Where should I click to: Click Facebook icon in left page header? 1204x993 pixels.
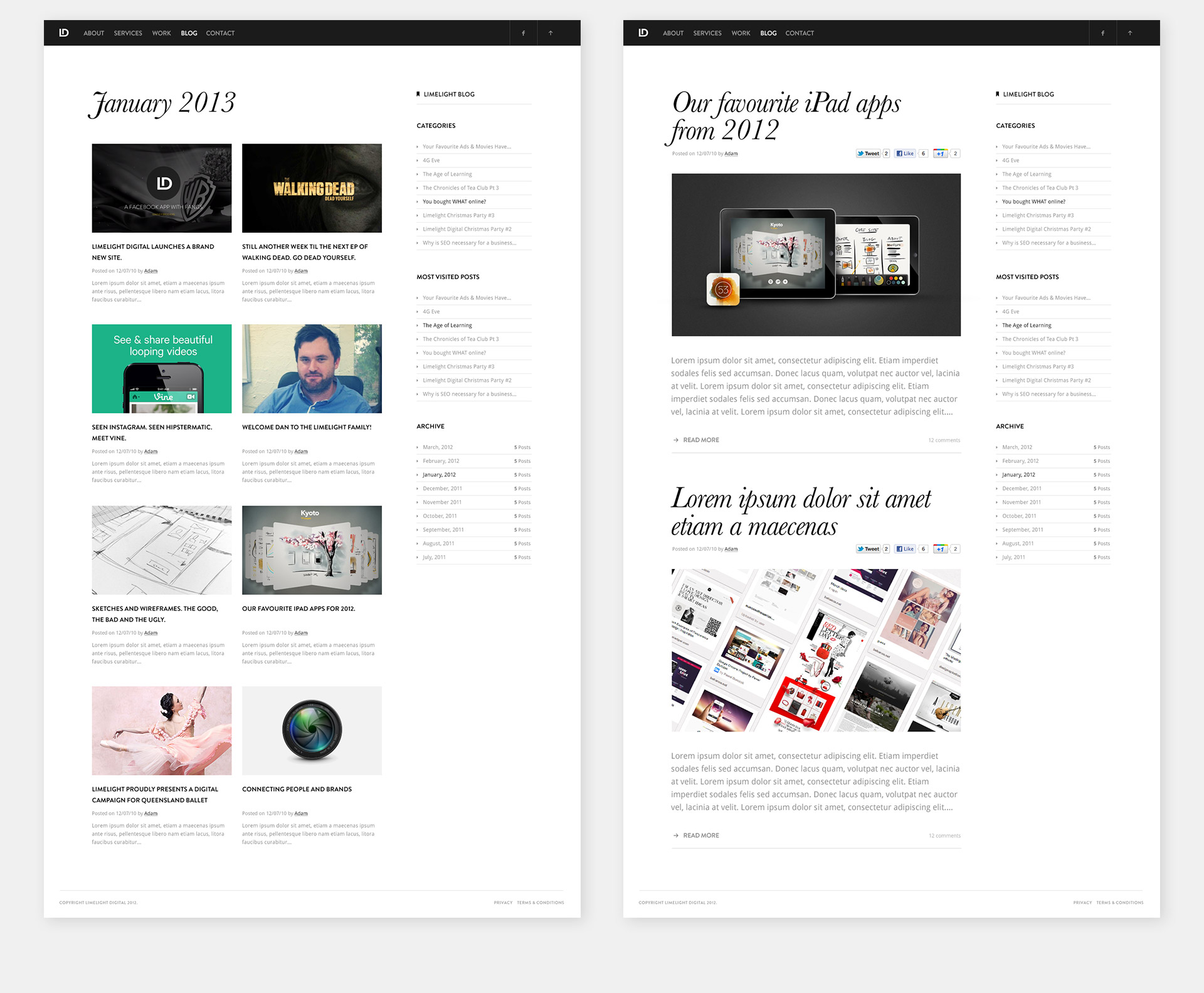pos(523,33)
